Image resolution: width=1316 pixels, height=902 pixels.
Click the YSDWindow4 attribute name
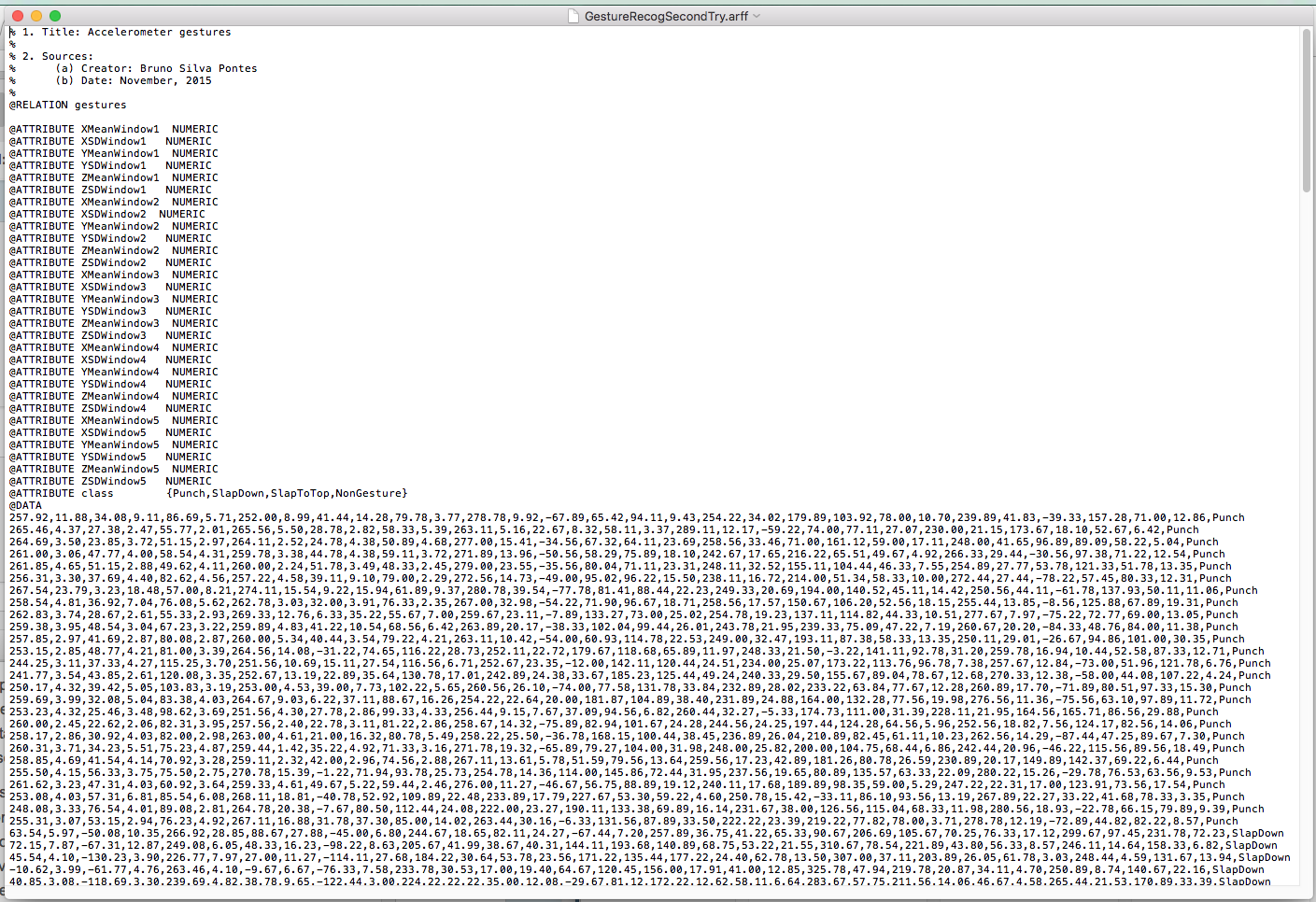(x=113, y=384)
